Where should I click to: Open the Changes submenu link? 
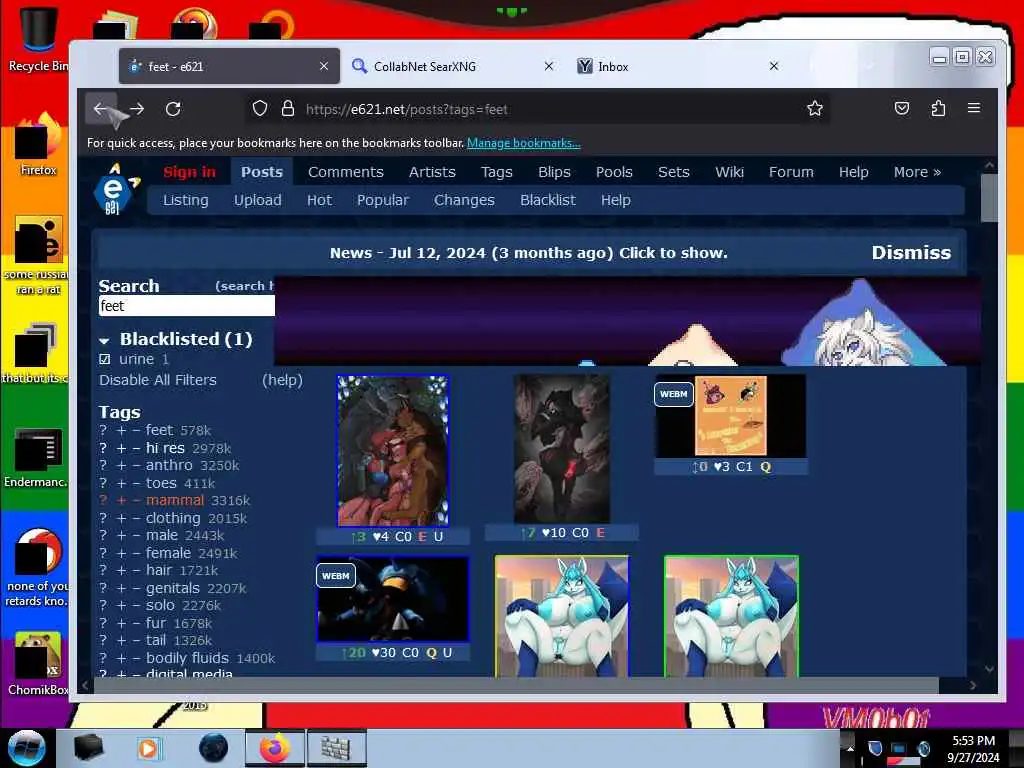click(x=464, y=200)
